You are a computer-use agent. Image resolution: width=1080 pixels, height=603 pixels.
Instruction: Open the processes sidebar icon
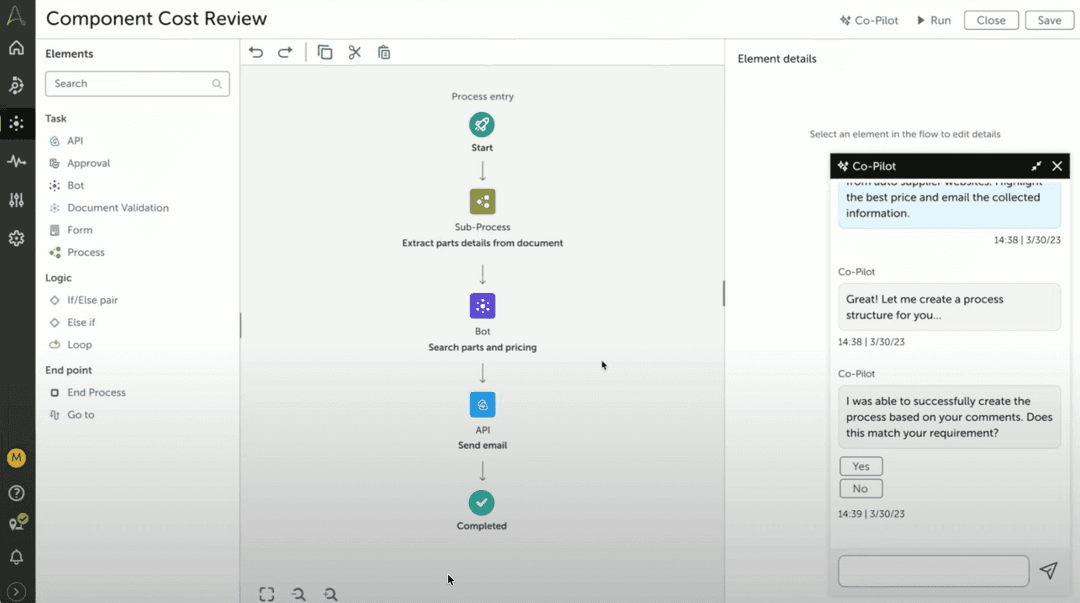tap(17, 123)
